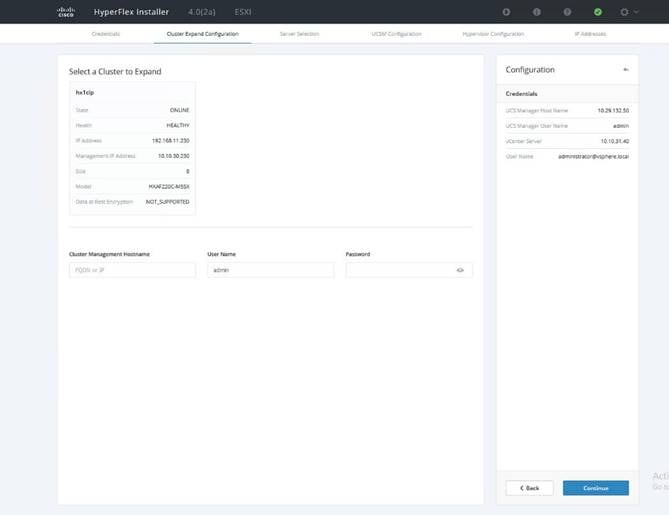669x515 pixels.
Task: Click the ESXi label in header
Action: [x=243, y=12]
